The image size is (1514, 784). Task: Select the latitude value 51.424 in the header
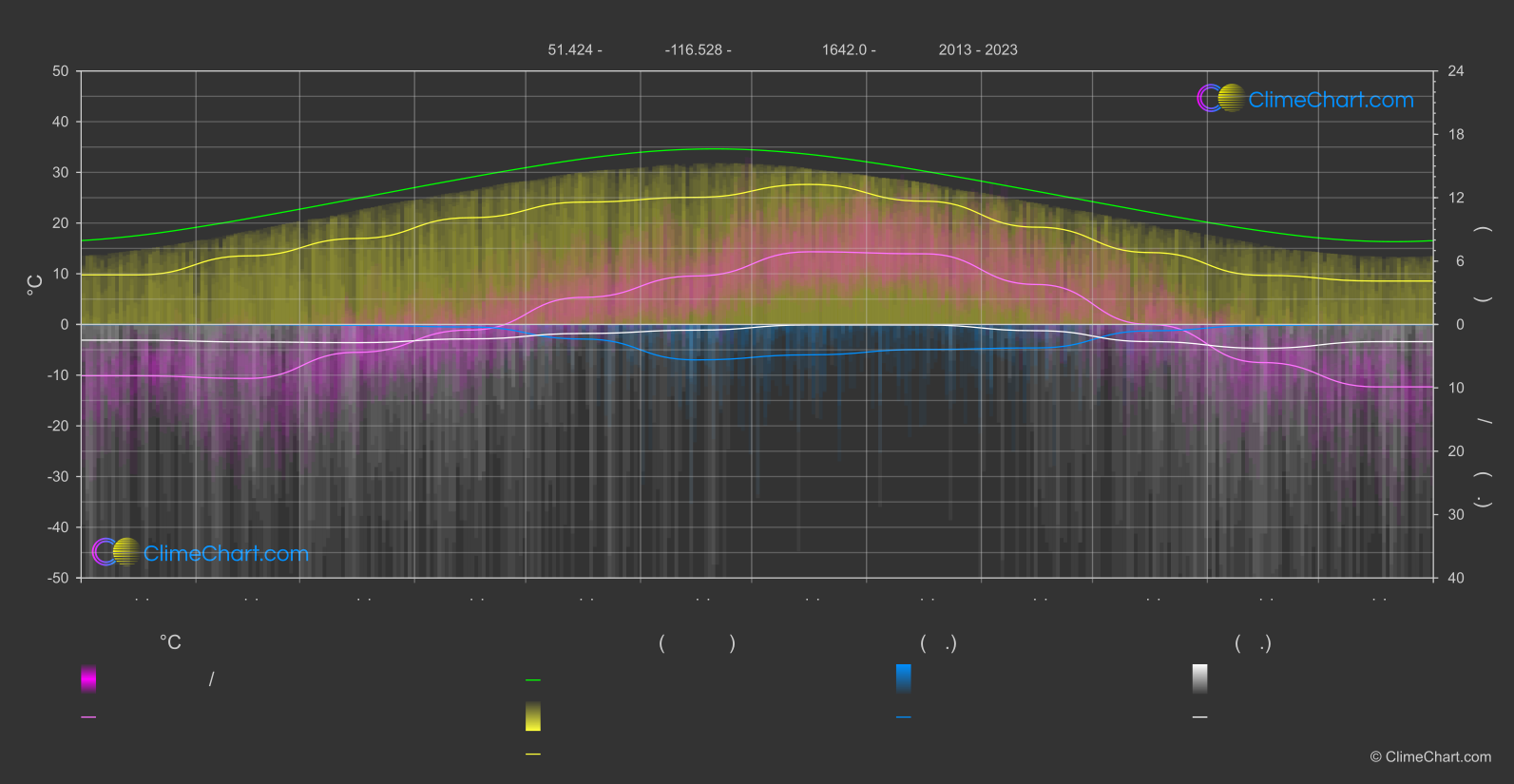570,49
